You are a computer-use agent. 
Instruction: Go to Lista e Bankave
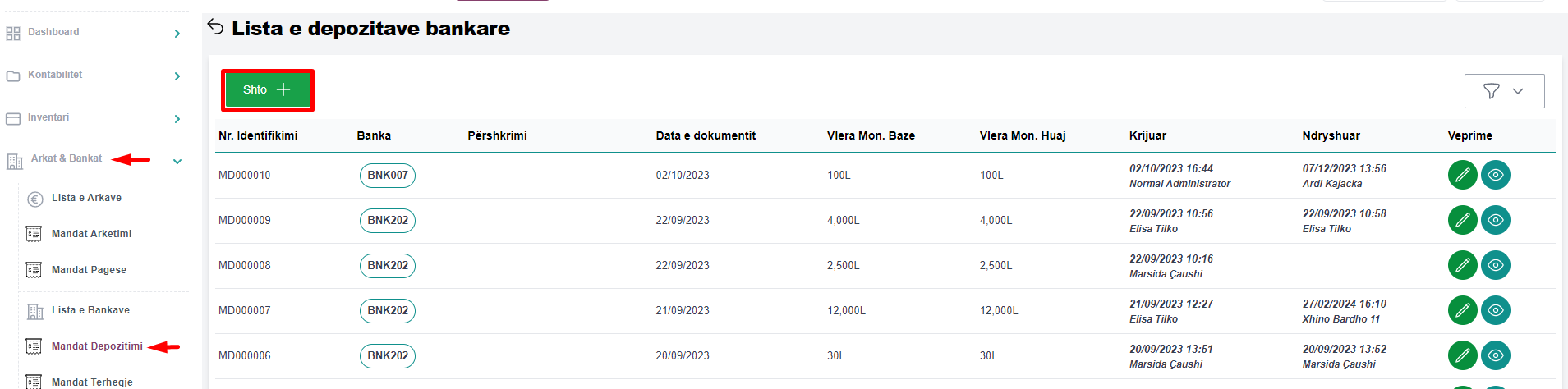(x=90, y=310)
